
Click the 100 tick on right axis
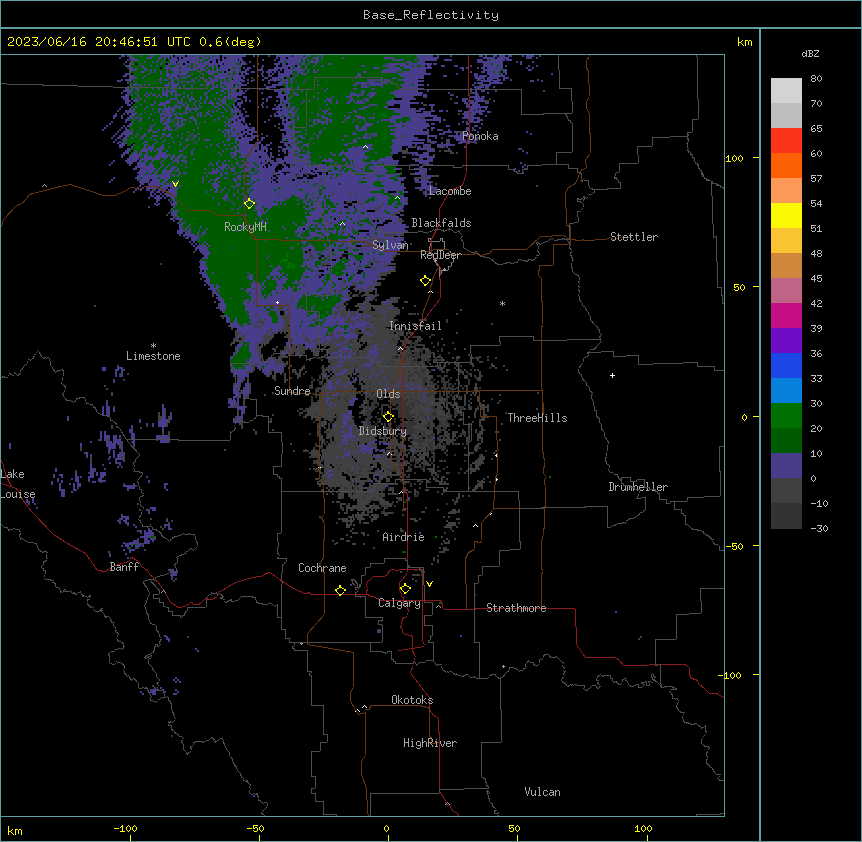point(734,158)
